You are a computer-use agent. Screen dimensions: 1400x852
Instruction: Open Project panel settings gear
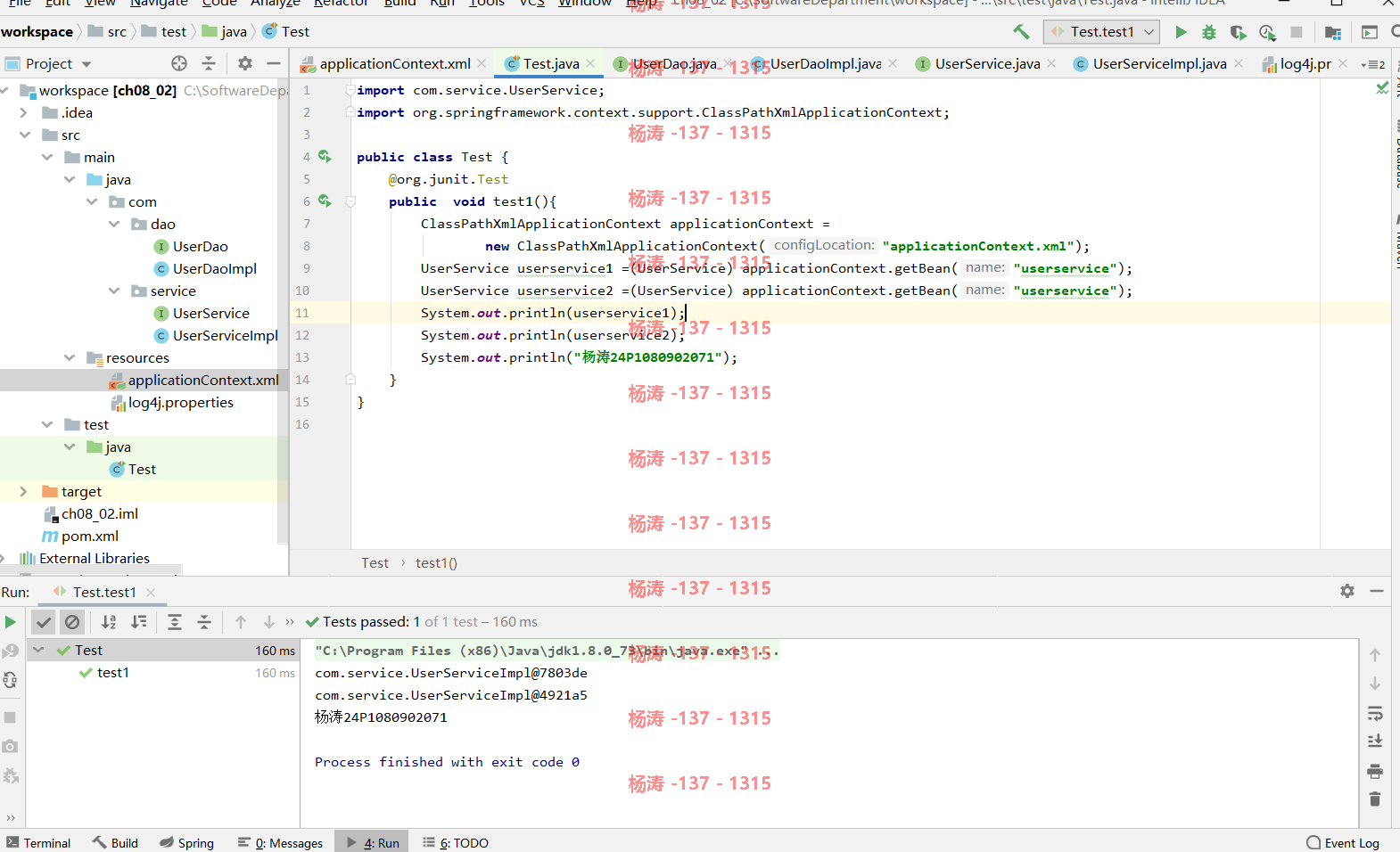point(245,63)
